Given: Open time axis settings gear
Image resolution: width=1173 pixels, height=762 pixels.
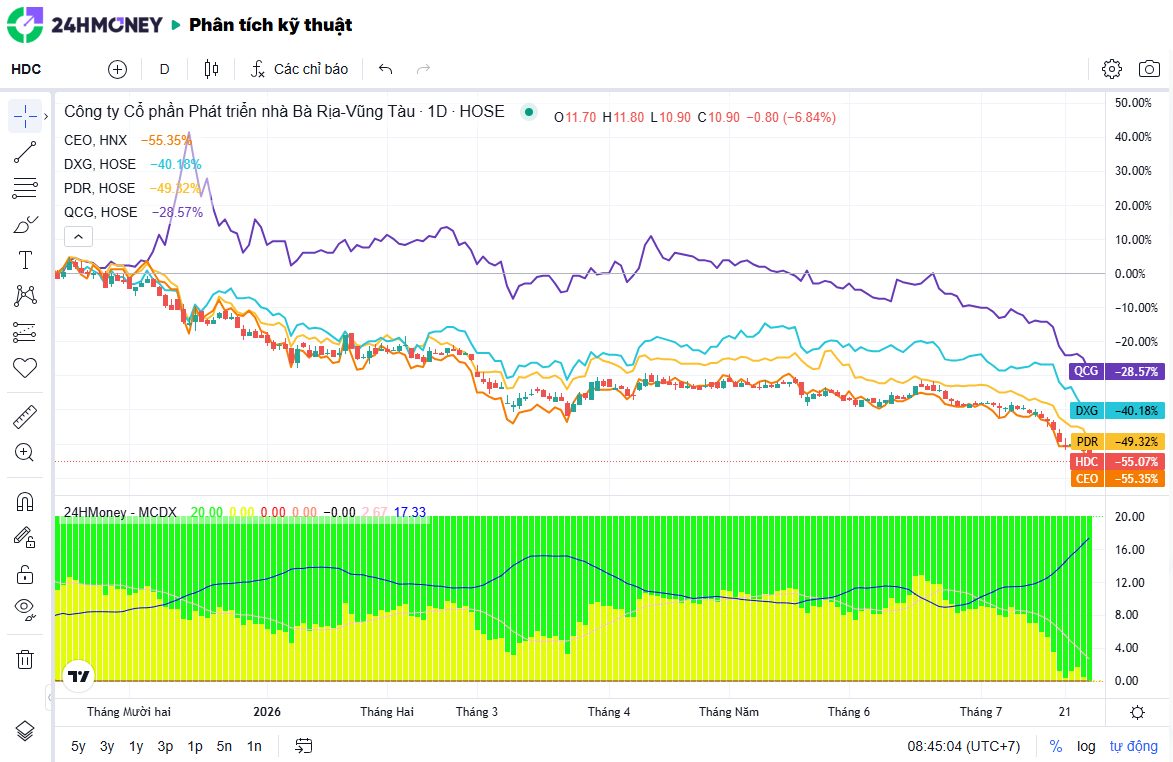Looking at the screenshot, I should coord(1137,712).
